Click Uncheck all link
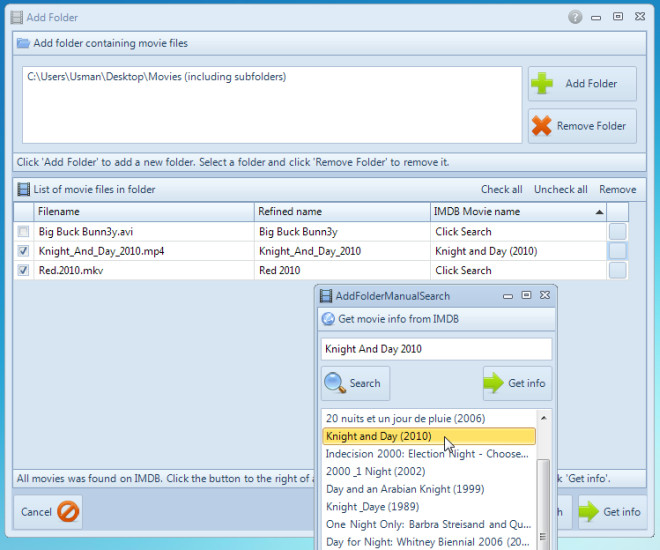Screen dimensions: 660x550 pos(561,189)
